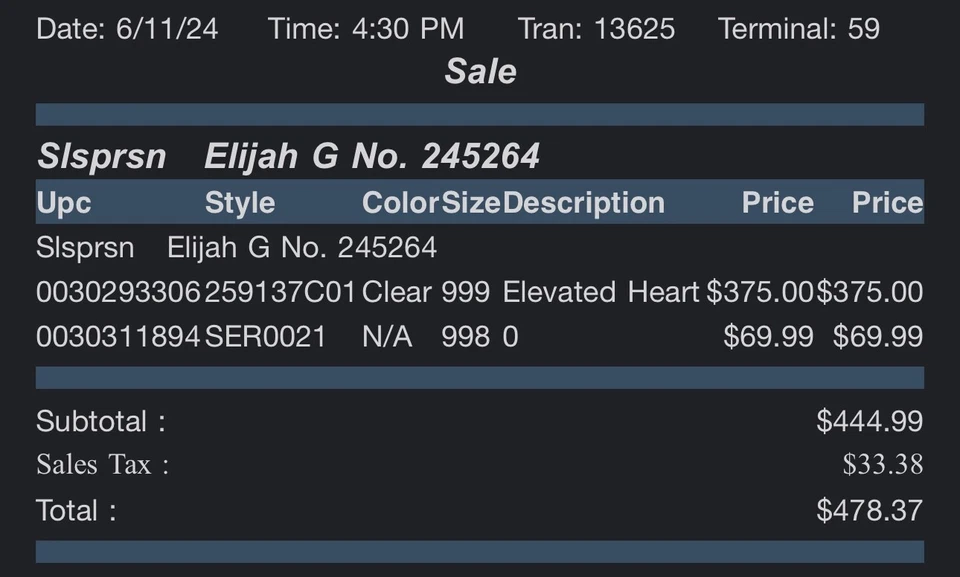Click the Description column header
Viewport: 960px width, 577px height.
[583, 203]
